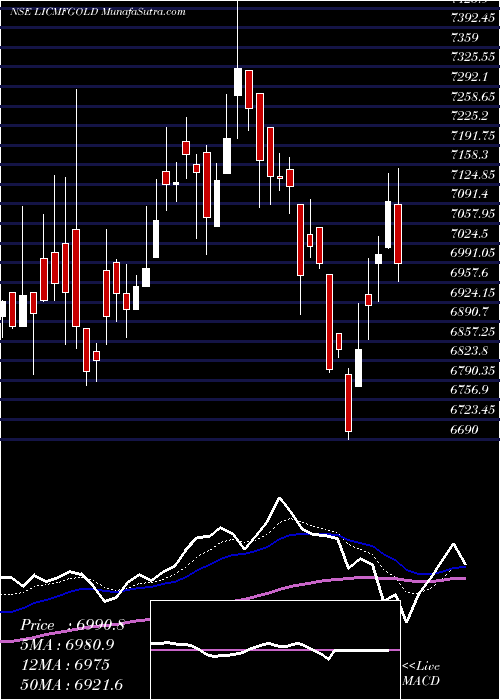The height and width of the screenshot is (700, 500).
Task: Select the 7392.45 price axis label
Action: (x=473, y=18)
